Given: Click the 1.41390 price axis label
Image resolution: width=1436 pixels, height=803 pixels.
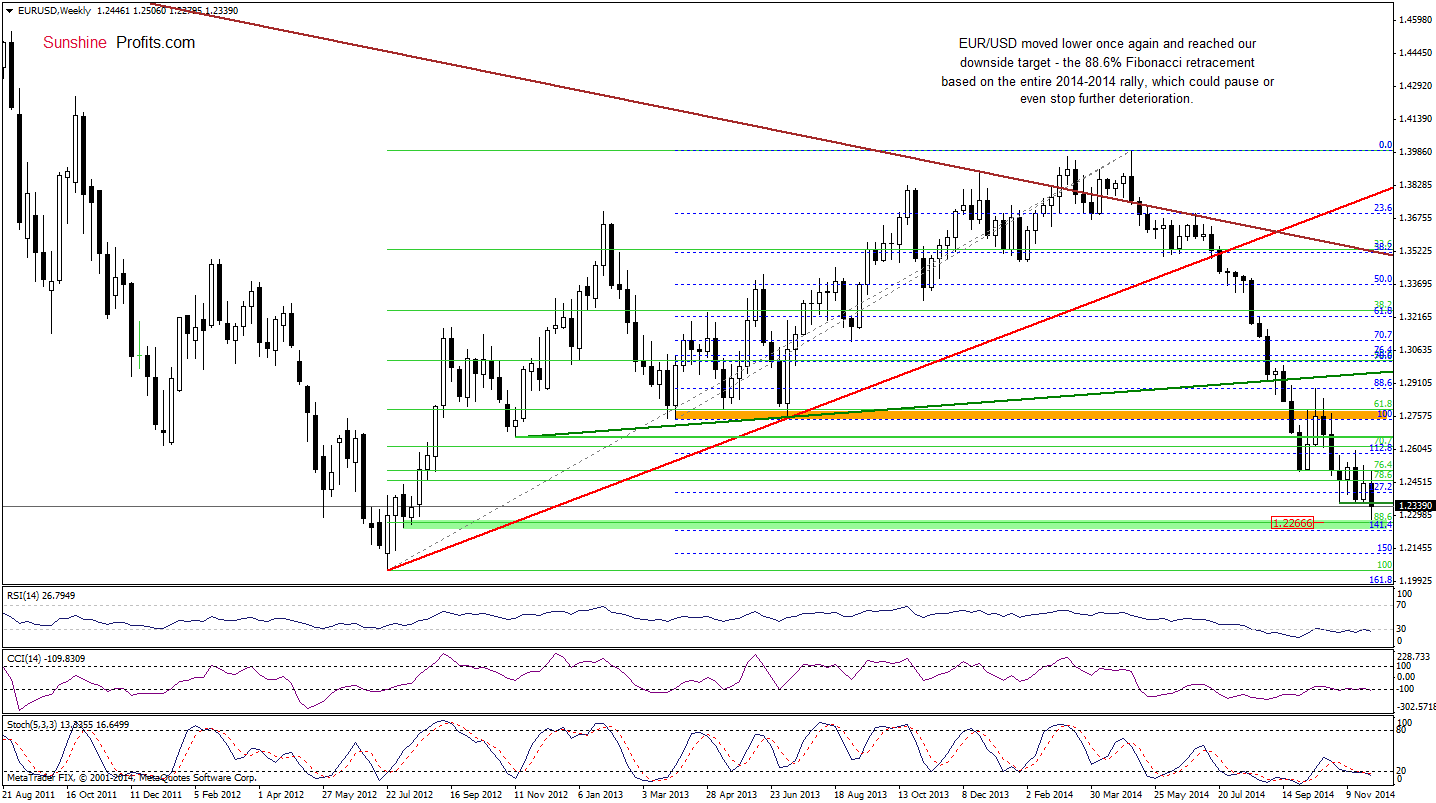Looking at the screenshot, I should (x=1417, y=118).
